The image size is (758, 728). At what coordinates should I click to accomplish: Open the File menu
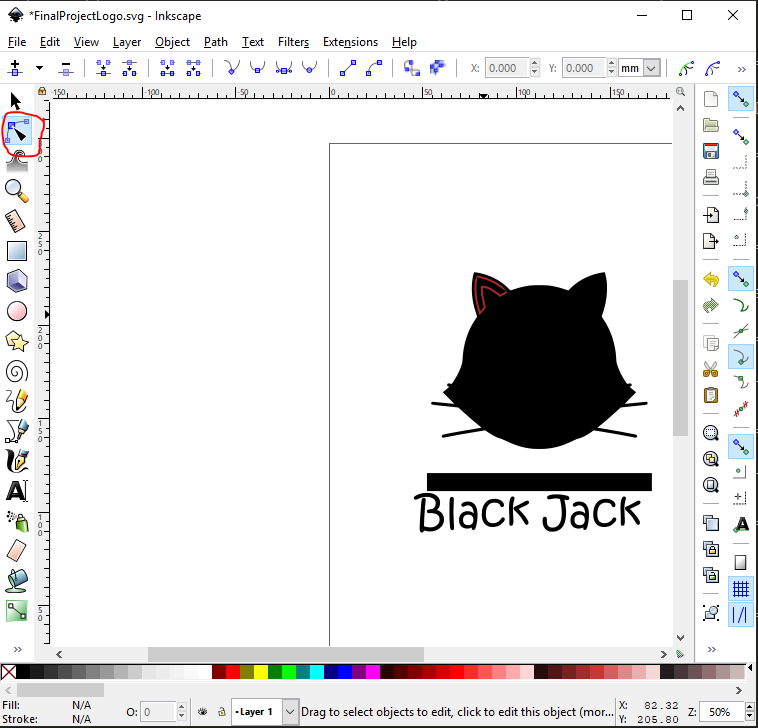point(17,42)
